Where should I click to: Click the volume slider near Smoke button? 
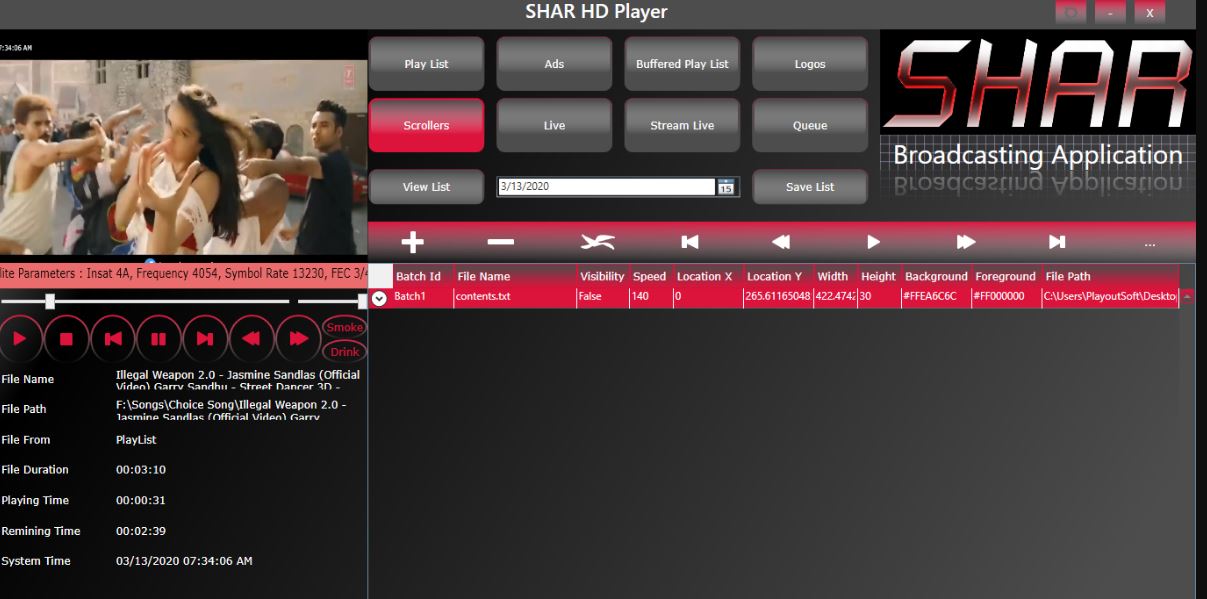tap(332, 301)
